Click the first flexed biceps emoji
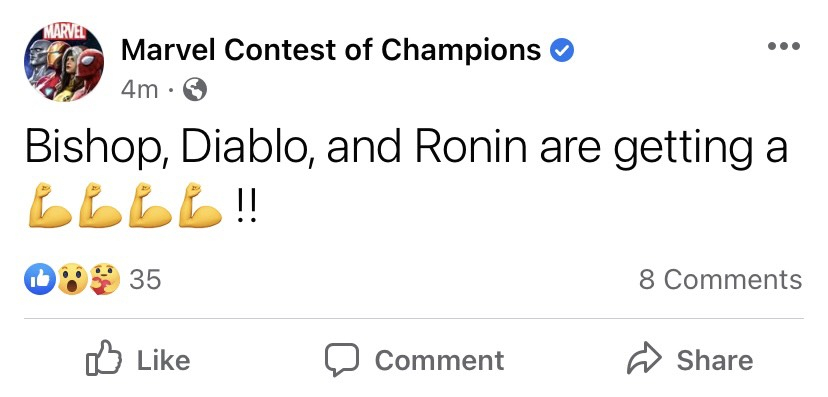Image resolution: width=828 pixels, height=397 pixels. pos(50,205)
